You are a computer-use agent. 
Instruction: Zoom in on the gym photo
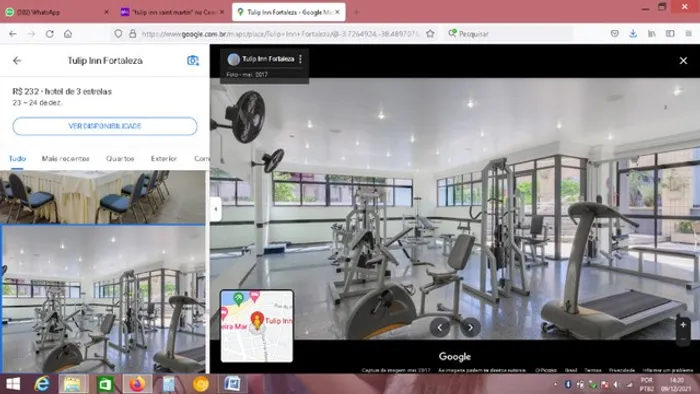pyautogui.click(x=683, y=325)
